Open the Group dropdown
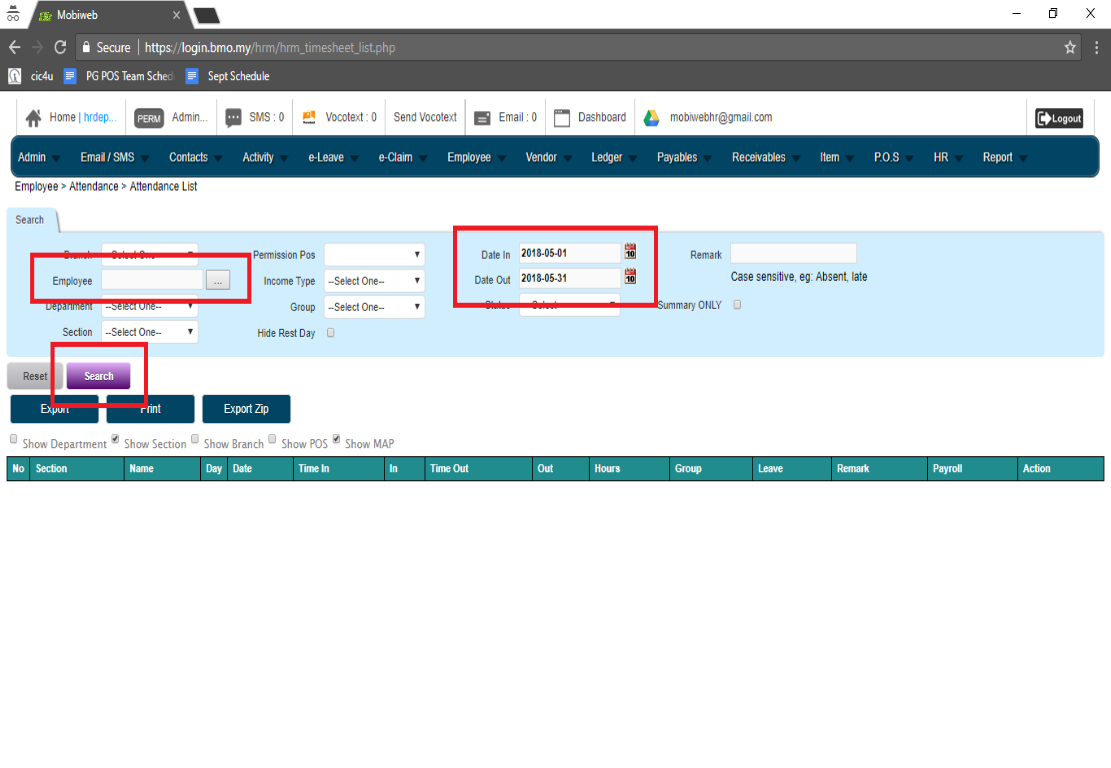The height and width of the screenshot is (768, 1111). point(374,307)
